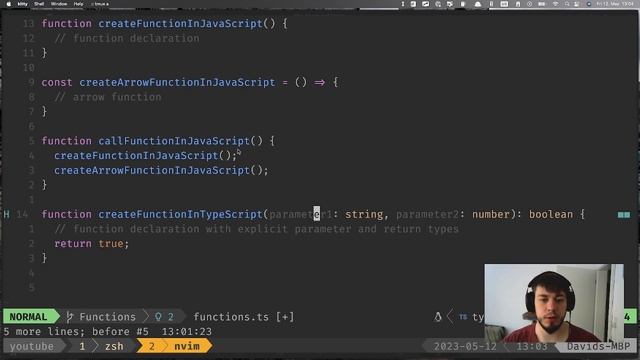The image size is (640, 360).
Task: Click the git branch icon beside Functions
Action: 70,317
